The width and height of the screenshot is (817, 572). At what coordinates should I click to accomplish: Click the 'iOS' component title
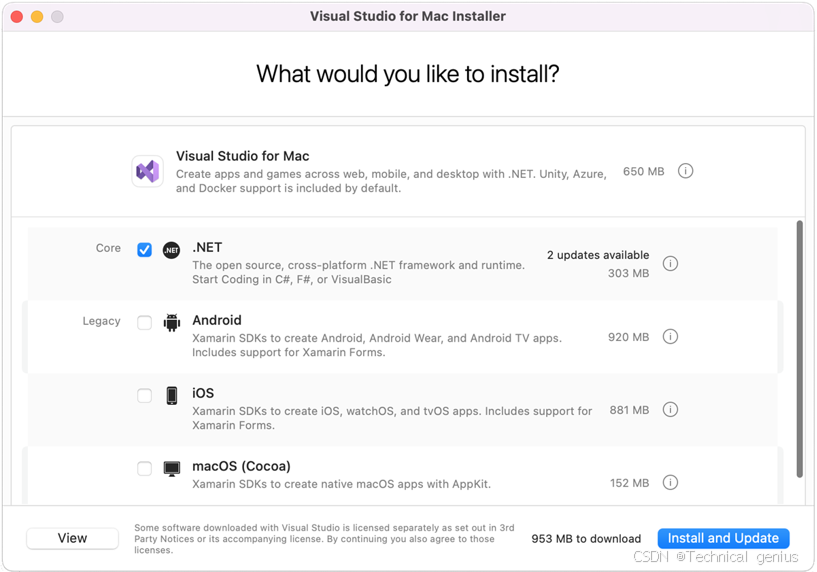pyautogui.click(x=203, y=393)
